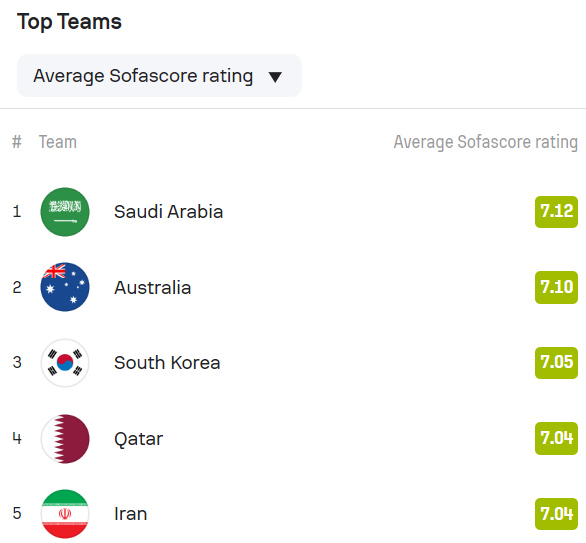The width and height of the screenshot is (586, 543).
Task: Click the dropdown arrow triangle
Action: (275, 77)
